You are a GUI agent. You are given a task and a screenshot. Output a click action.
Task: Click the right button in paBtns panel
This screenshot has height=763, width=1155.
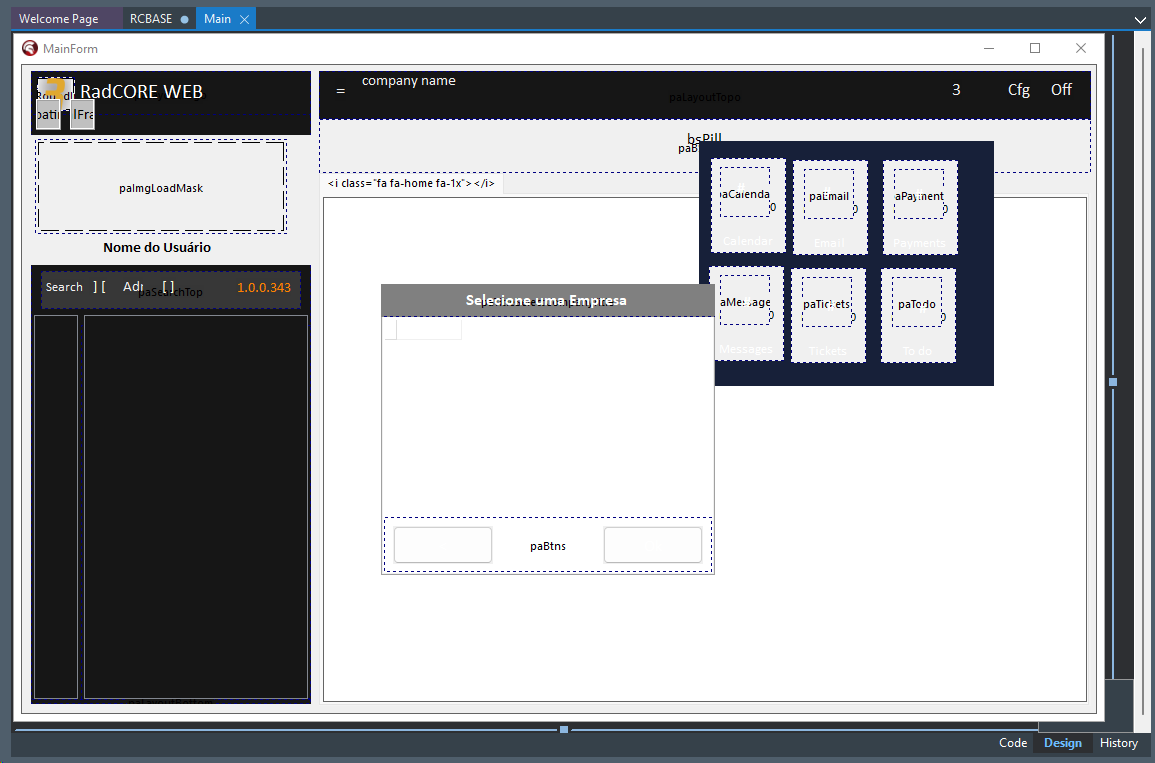(x=653, y=545)
